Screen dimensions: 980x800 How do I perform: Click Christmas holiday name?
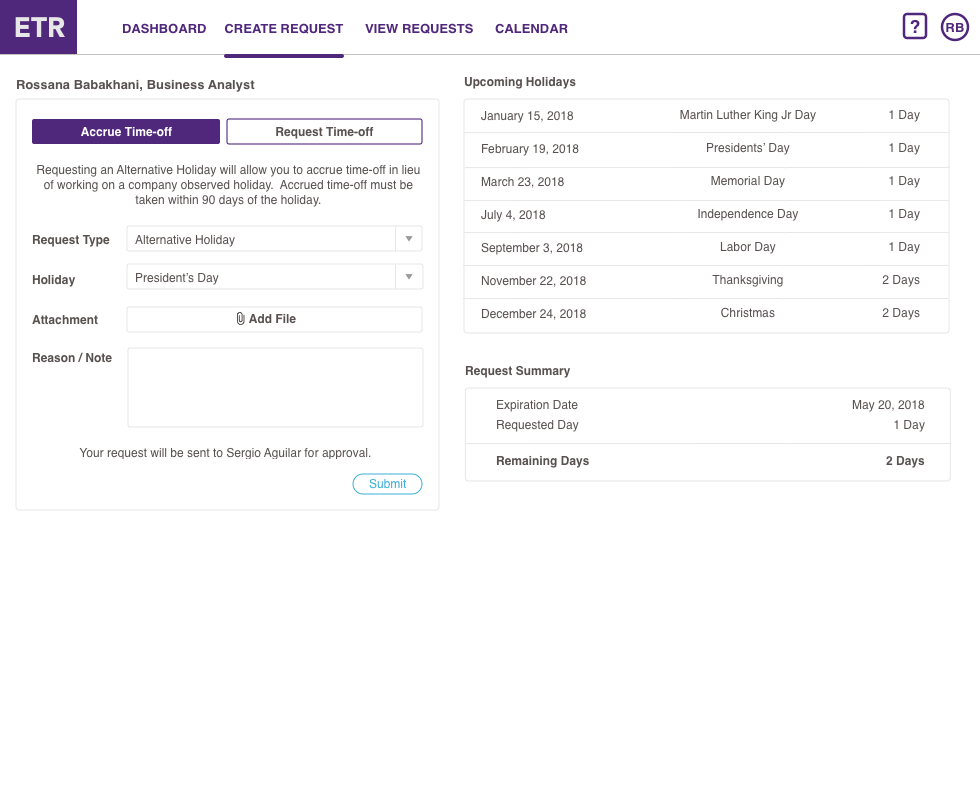pyautogui.click(x=748, y=313)
